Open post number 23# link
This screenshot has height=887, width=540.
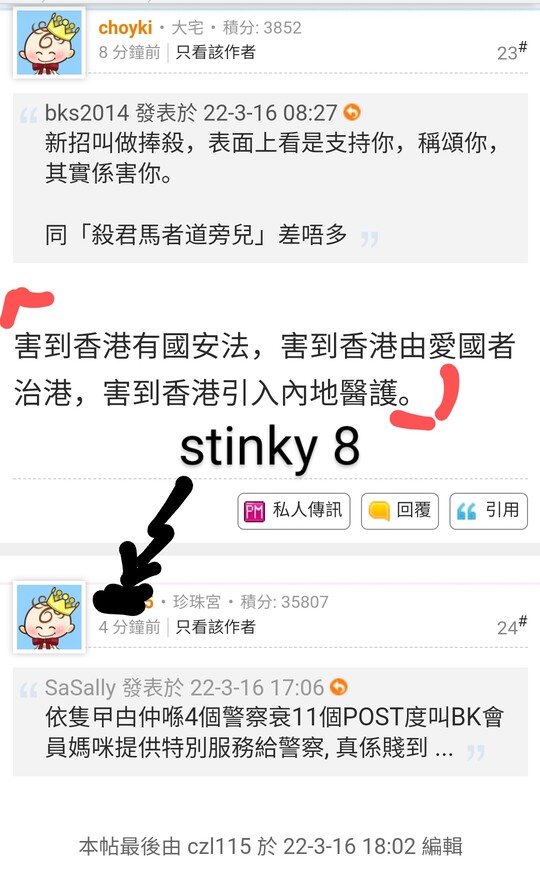coord(512,52)
